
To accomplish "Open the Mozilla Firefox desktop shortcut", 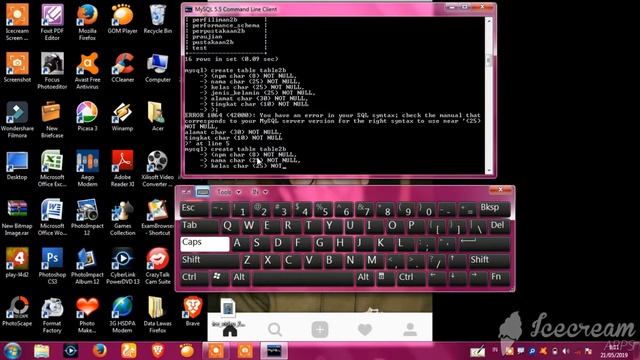I will [x=87, y=22].
